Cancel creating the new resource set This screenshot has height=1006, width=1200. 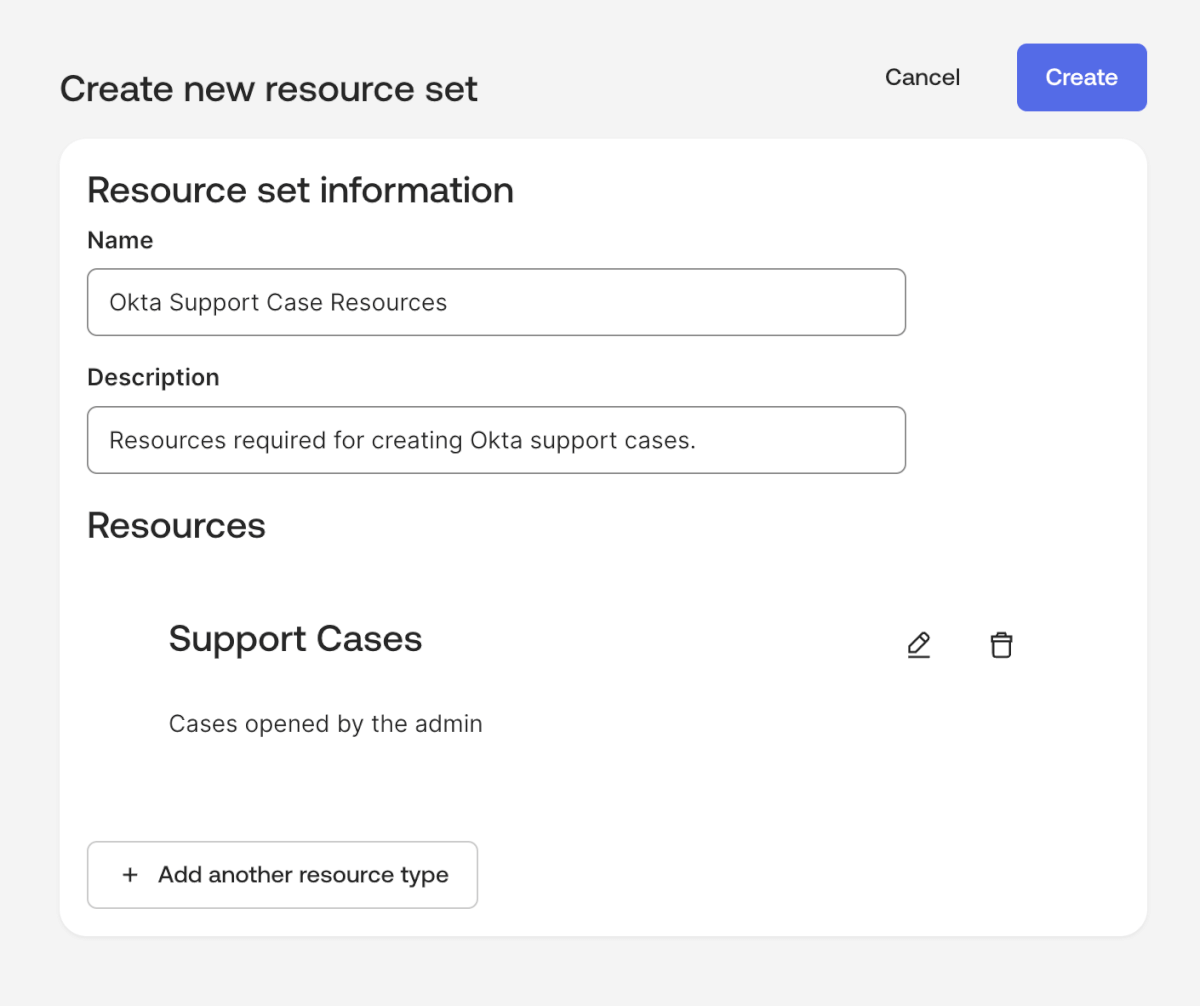[922, 77]
